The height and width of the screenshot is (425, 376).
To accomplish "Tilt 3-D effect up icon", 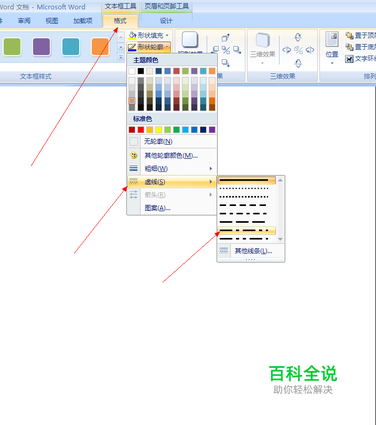I will point(298,37).
